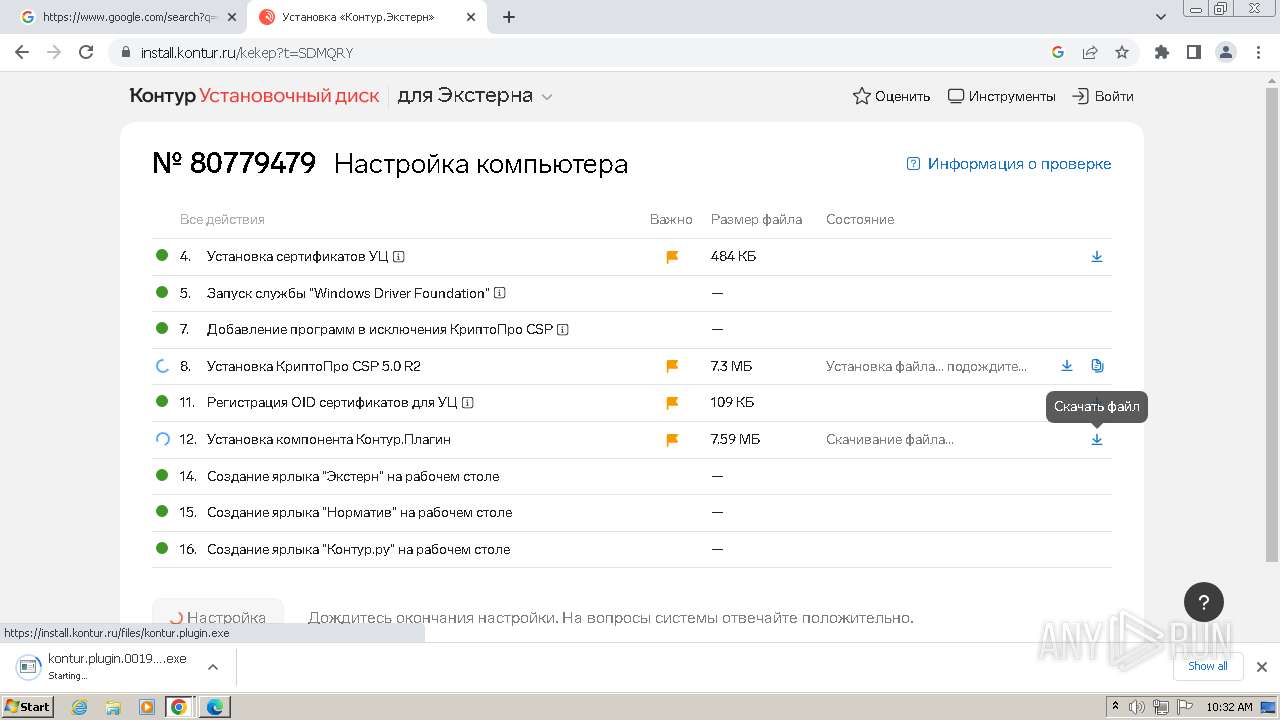Click the address bar URL field
Viewport: 1280px width, 720px height.
tap(580, 52)
